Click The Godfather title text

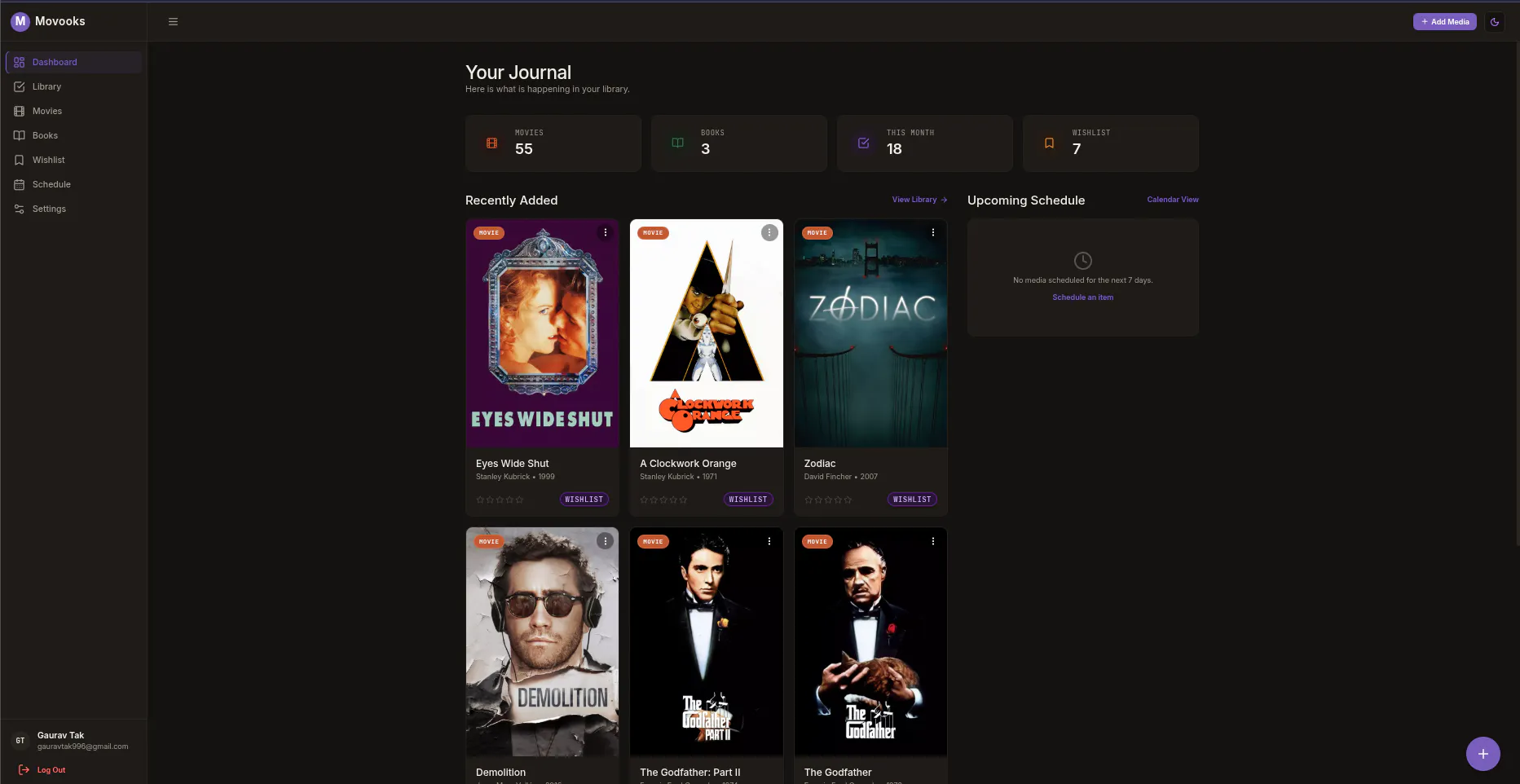click(x=838, y=773)
